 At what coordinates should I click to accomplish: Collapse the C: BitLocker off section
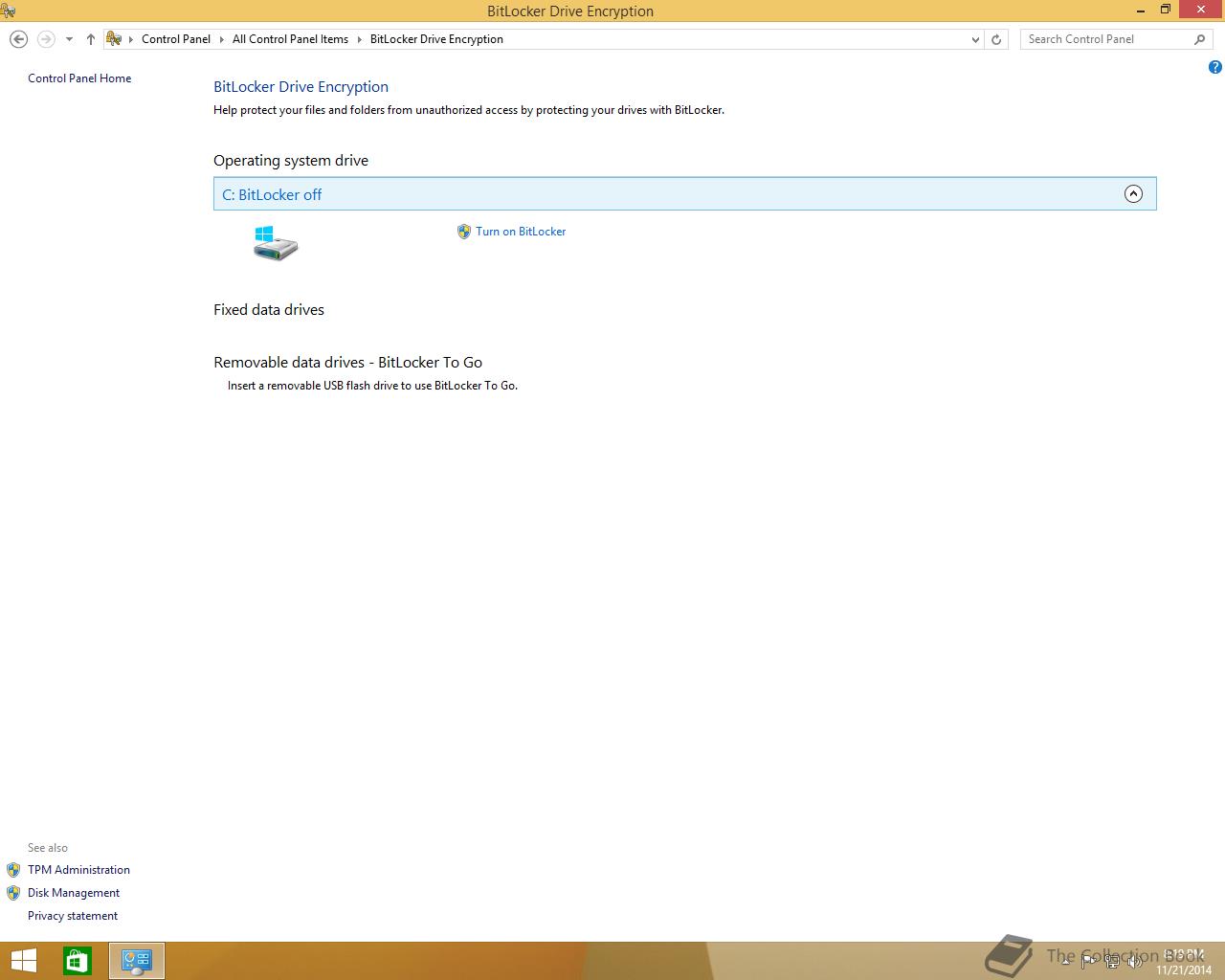(1133, 194)
